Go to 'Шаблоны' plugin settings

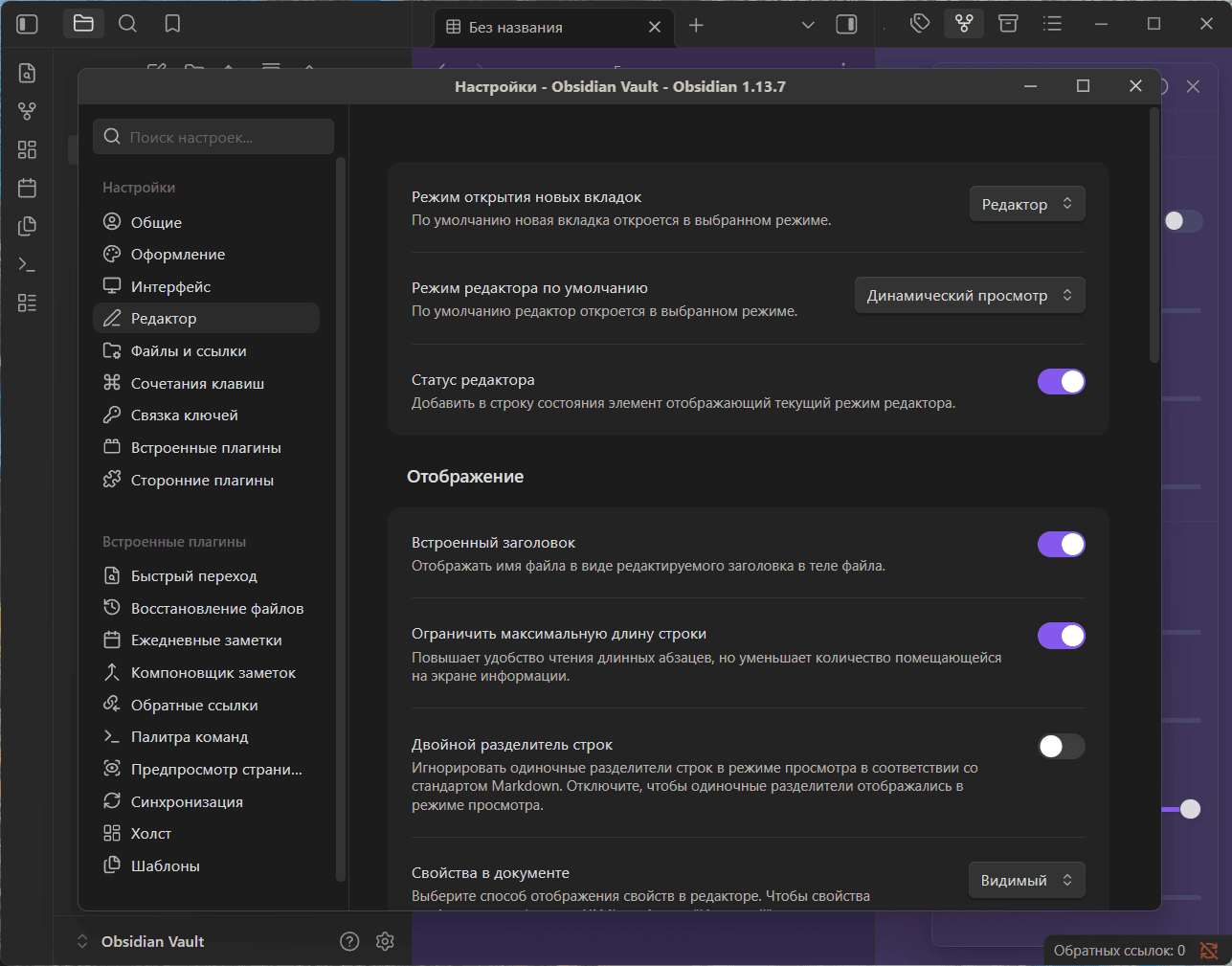(207, 866)
